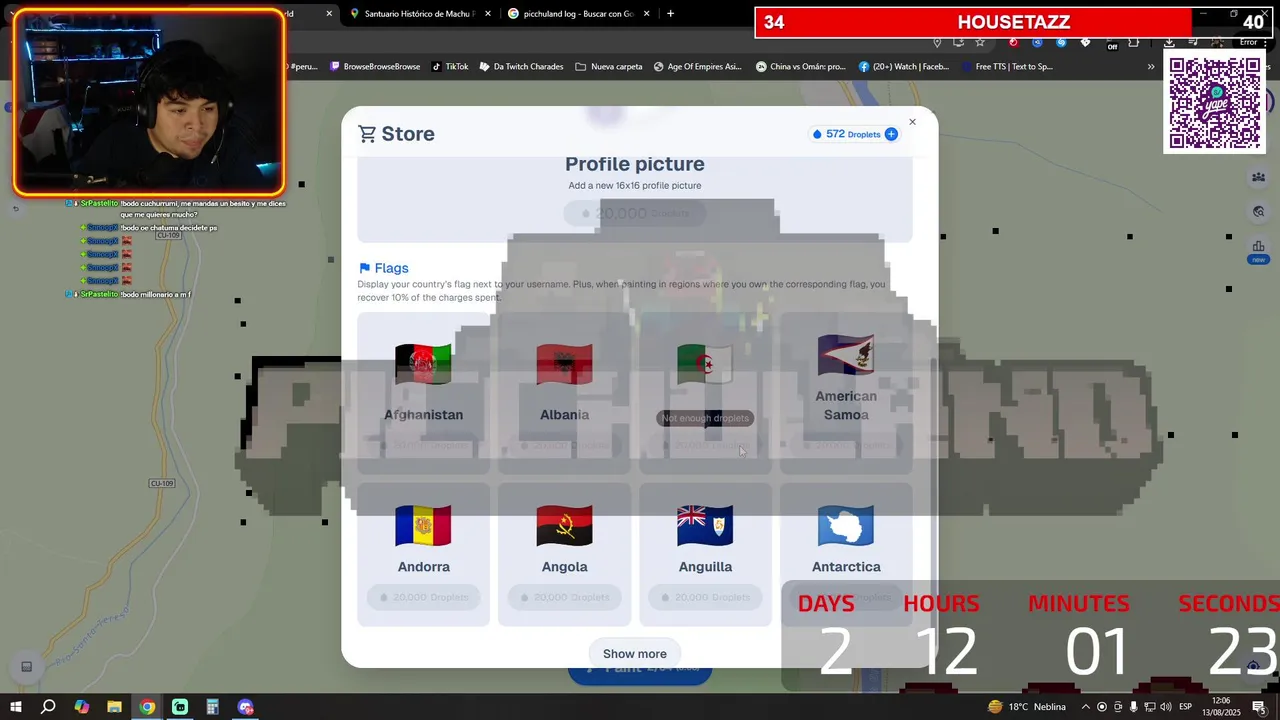Select the Albania flag card

point(565,393)
